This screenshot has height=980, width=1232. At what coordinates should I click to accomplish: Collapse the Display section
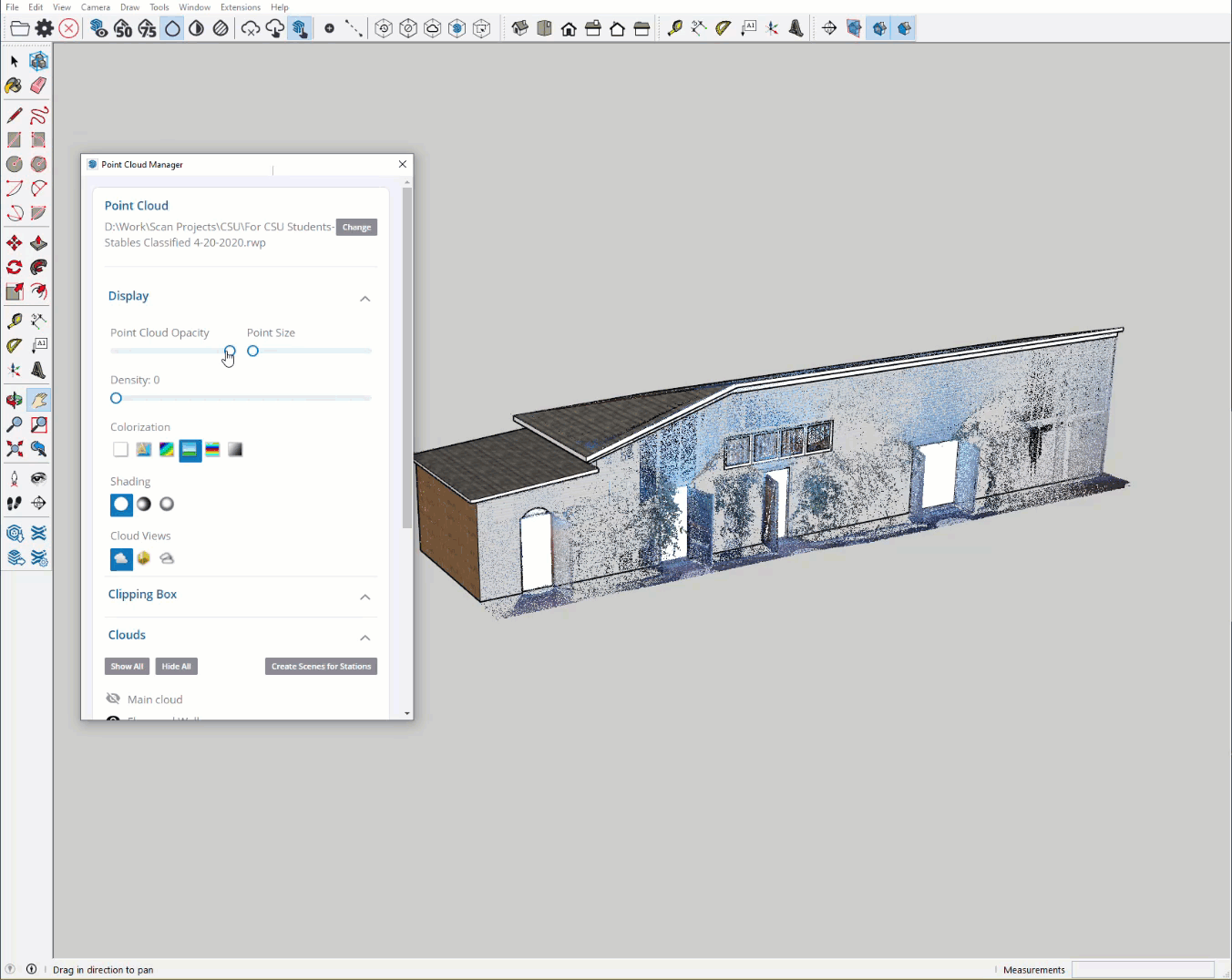coord(364,299)
